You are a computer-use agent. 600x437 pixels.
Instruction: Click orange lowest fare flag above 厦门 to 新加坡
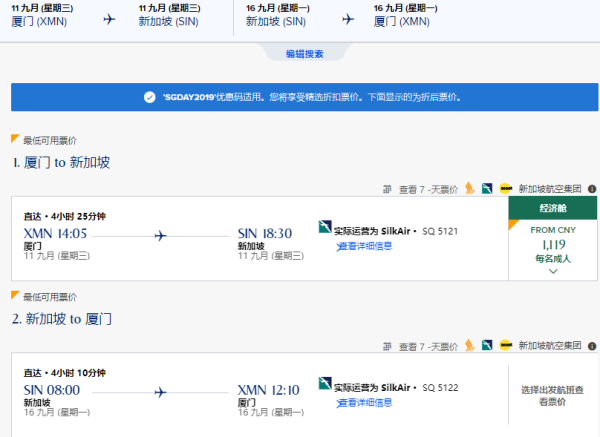[x=15, y=139]
